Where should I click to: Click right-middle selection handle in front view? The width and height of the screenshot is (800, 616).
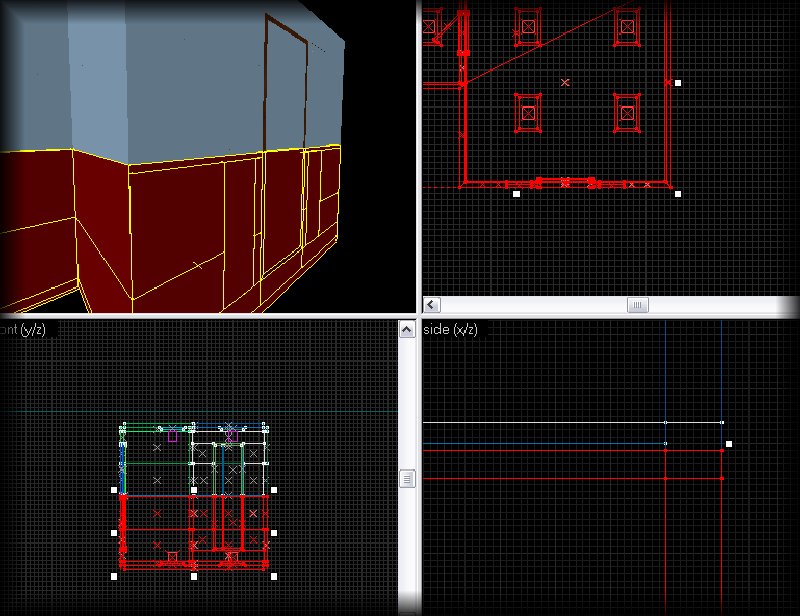[x=274, y=533]
